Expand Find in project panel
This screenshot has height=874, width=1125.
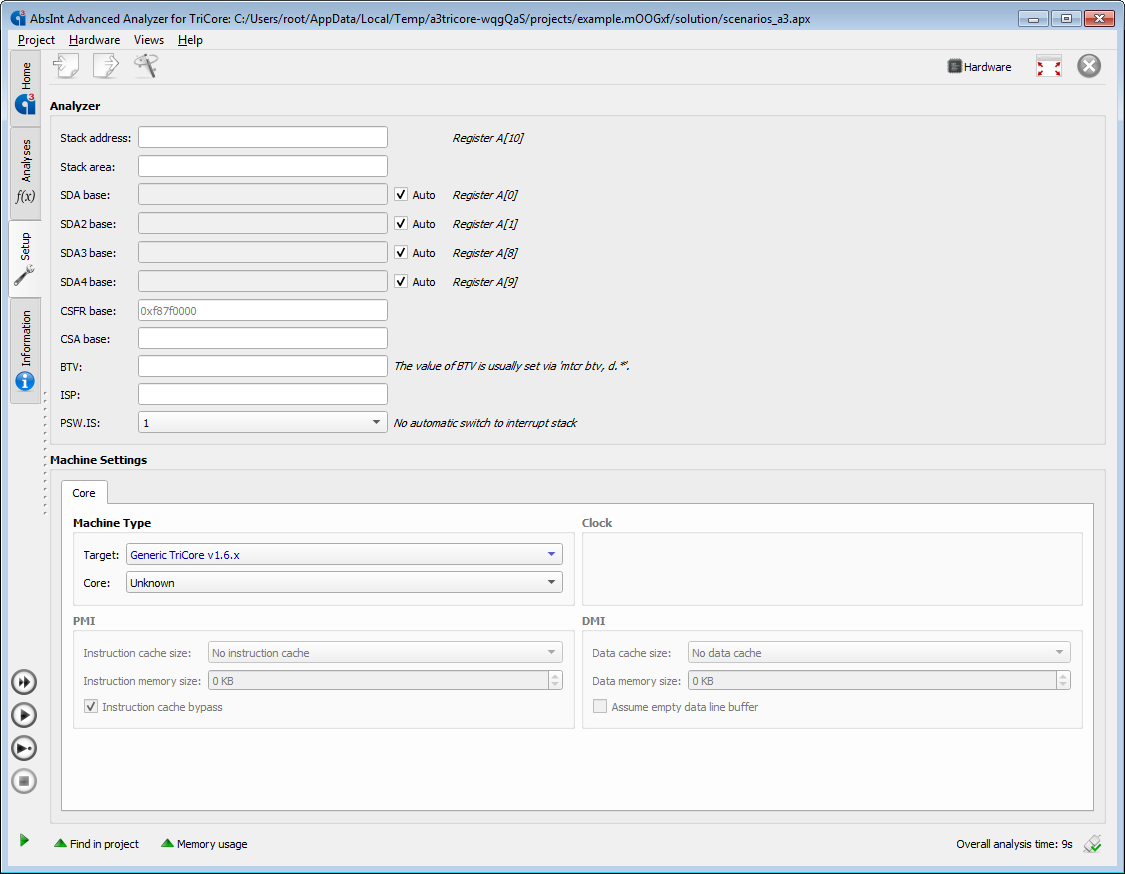coord(97,844)
